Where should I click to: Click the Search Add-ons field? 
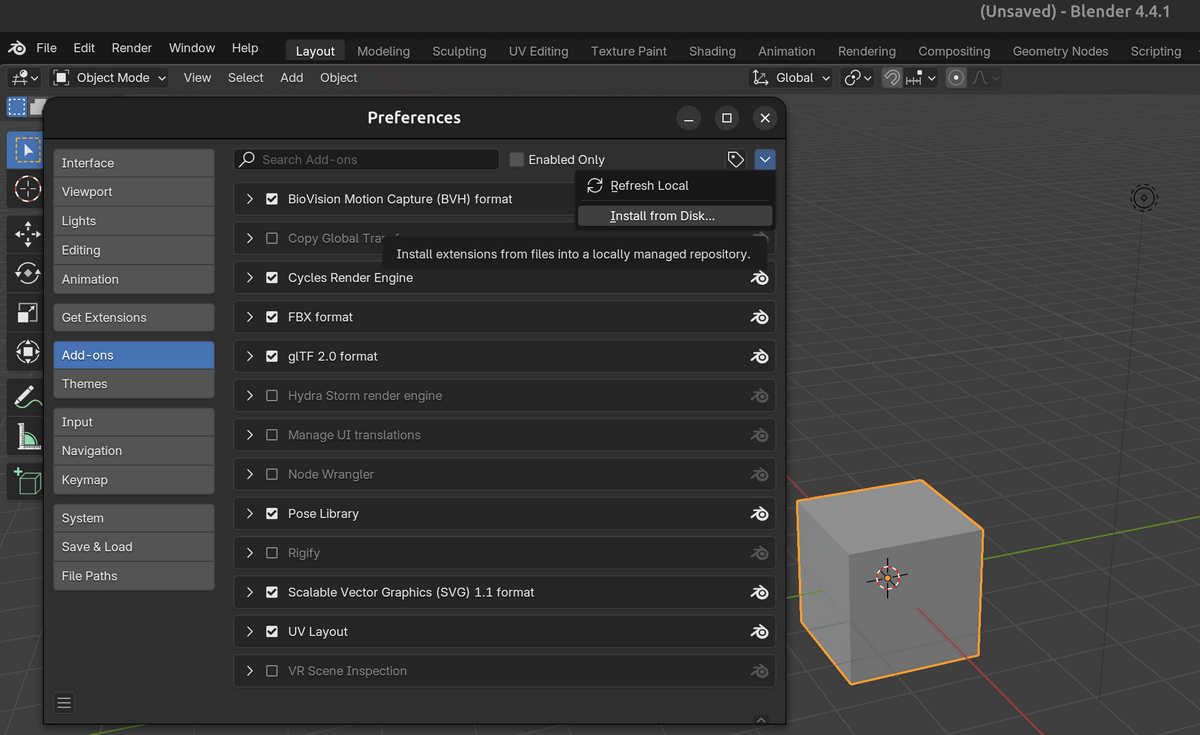pos(367,159)
